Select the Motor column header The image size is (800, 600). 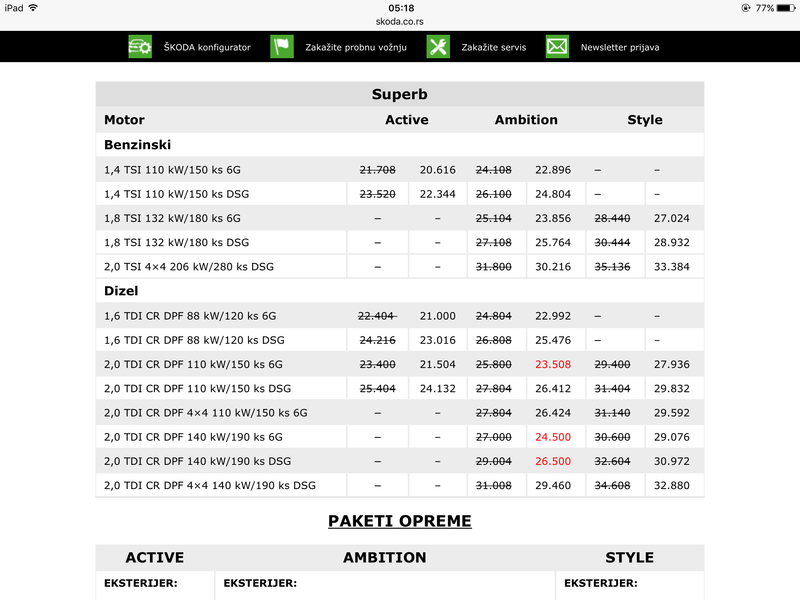[124, 120]
